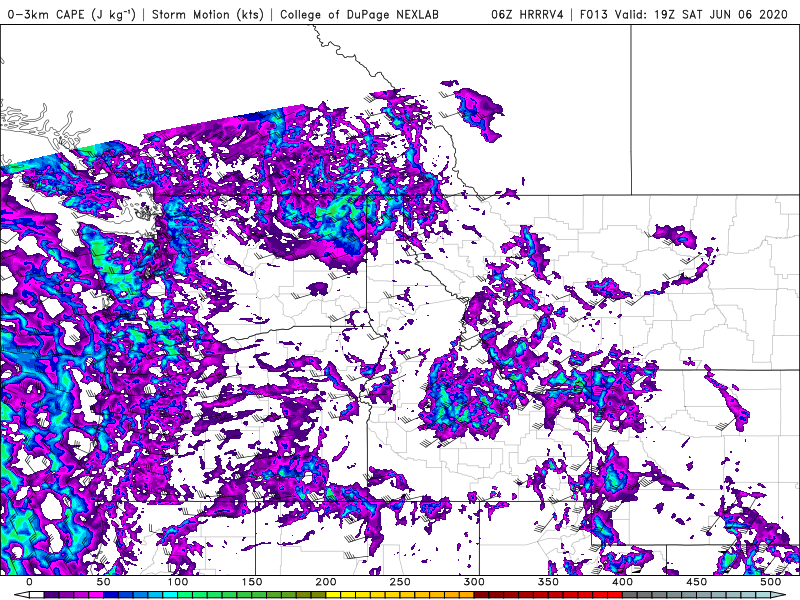Click the 'Storm Motion (kts)' title text

208,14
